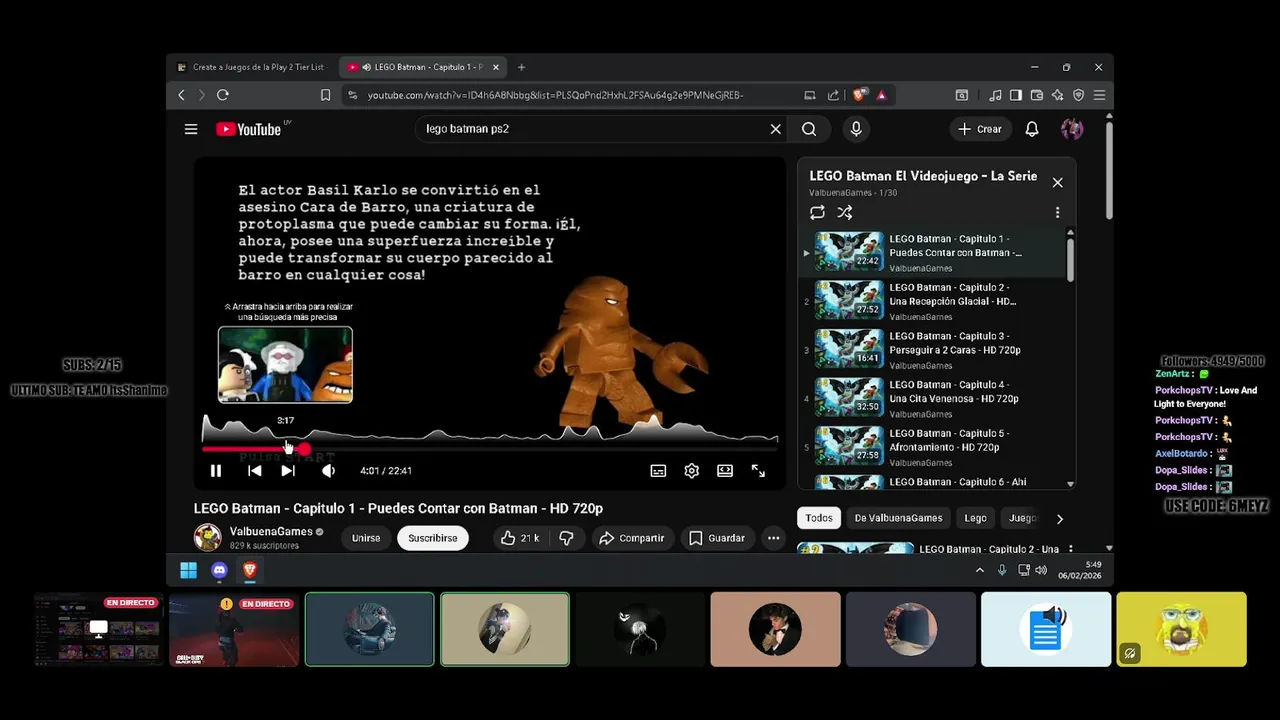Dislike the video with thumbs down
The height and width of the screenshot is (720, 1280).
point(566,538)
